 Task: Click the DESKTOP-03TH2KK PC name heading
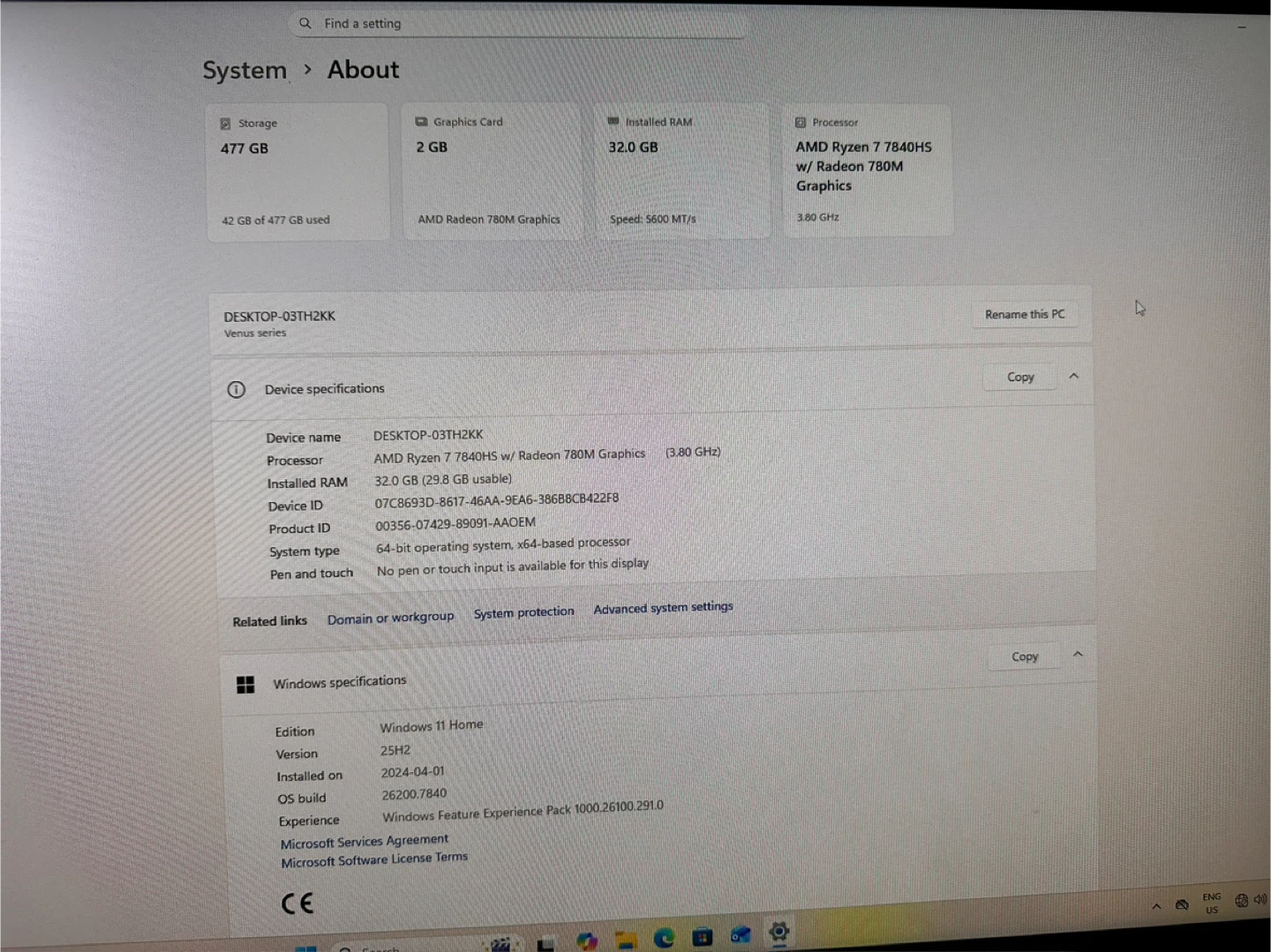click(x=280, y=316)
